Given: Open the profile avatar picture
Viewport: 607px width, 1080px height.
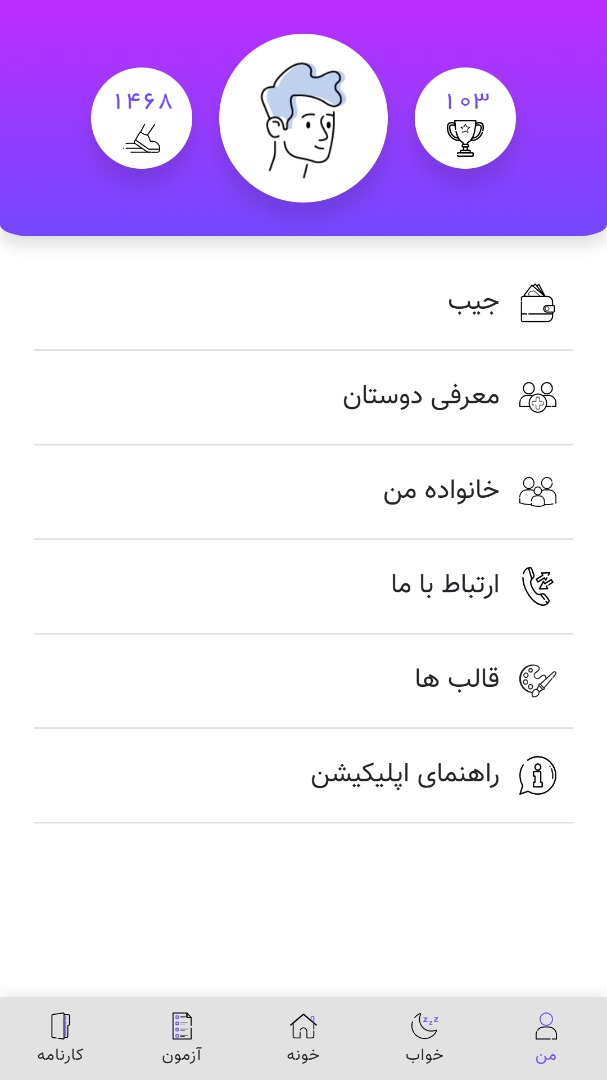Looking at the screenshot, I should pyautogui.click(x=303, y=118).
